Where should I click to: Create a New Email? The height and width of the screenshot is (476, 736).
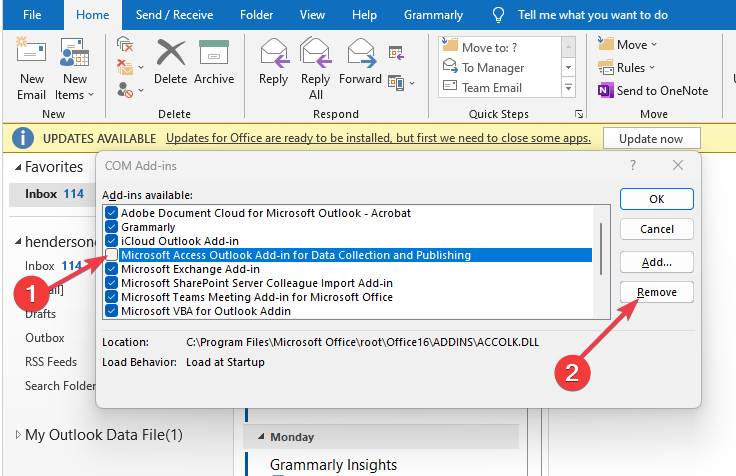pyautogui.click(x=31, y=69)
